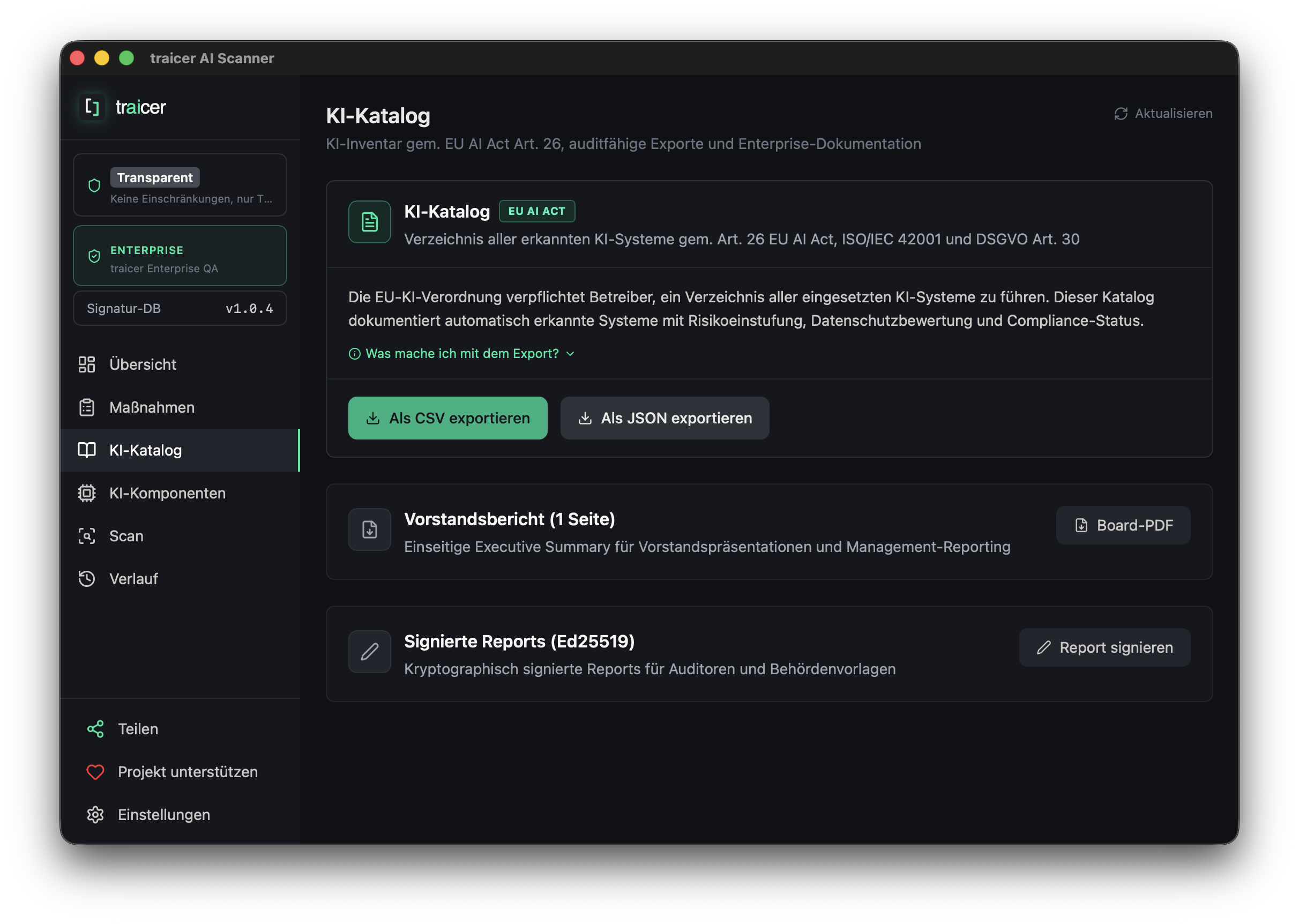Click the Scan viewfinder icon
This screenshot has width=1299, height=924.
coord(86,536)
